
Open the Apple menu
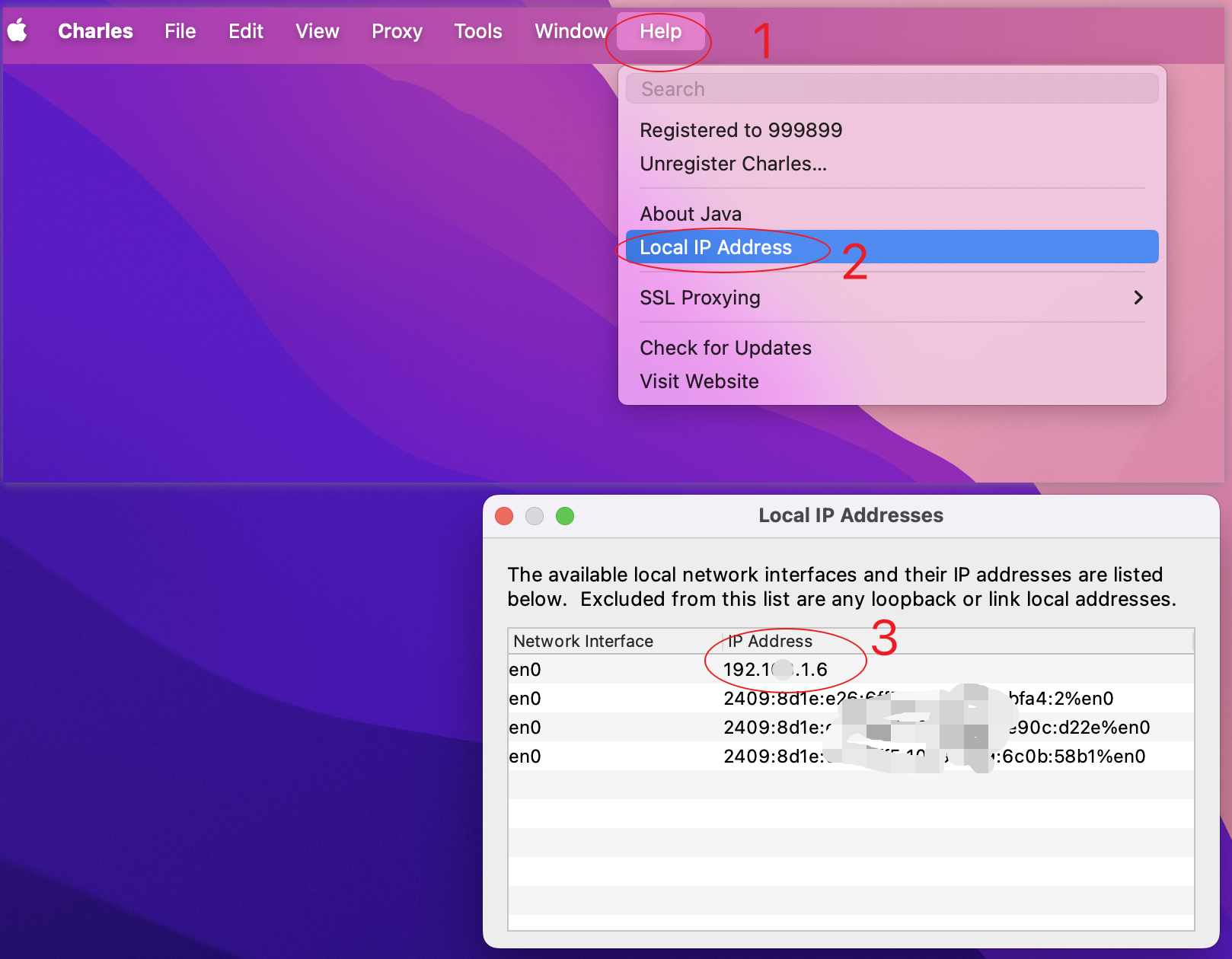point(18,31)
